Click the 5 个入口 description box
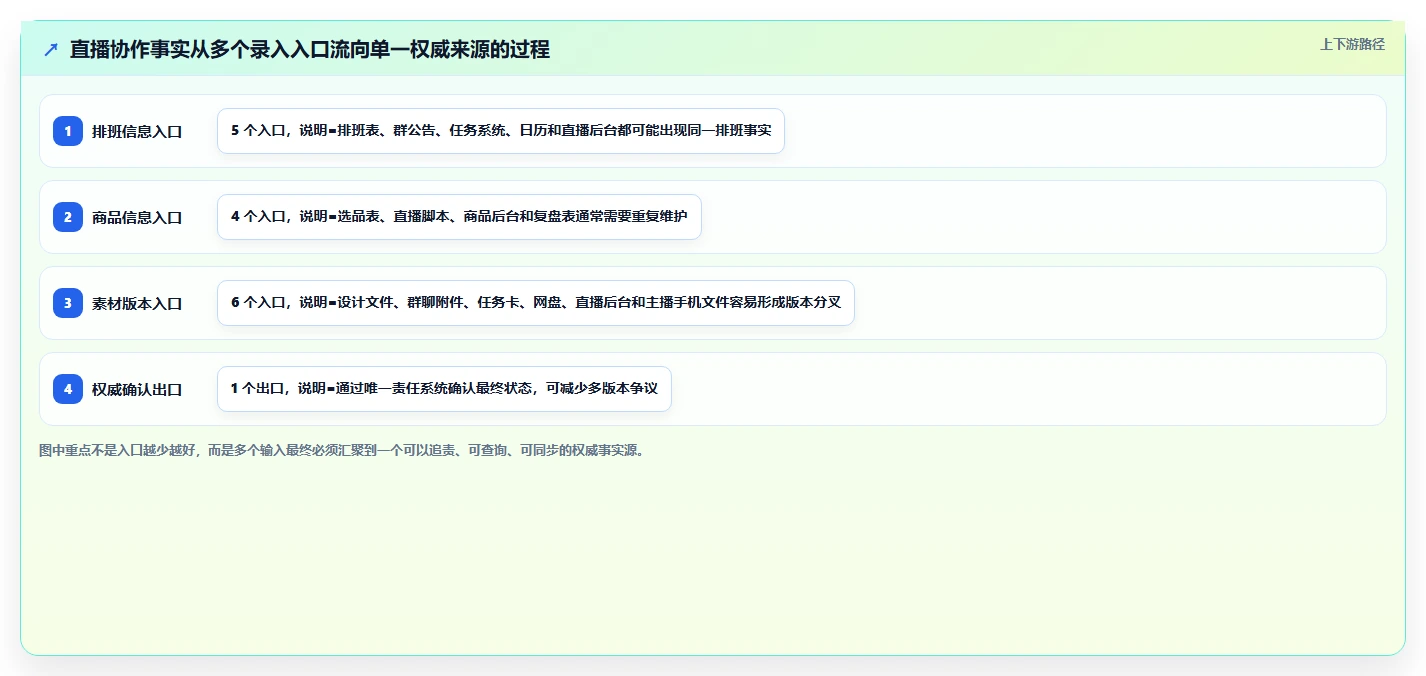This screenshot has height=676, width=1426. pyautogui.click(x=501, y=131)
